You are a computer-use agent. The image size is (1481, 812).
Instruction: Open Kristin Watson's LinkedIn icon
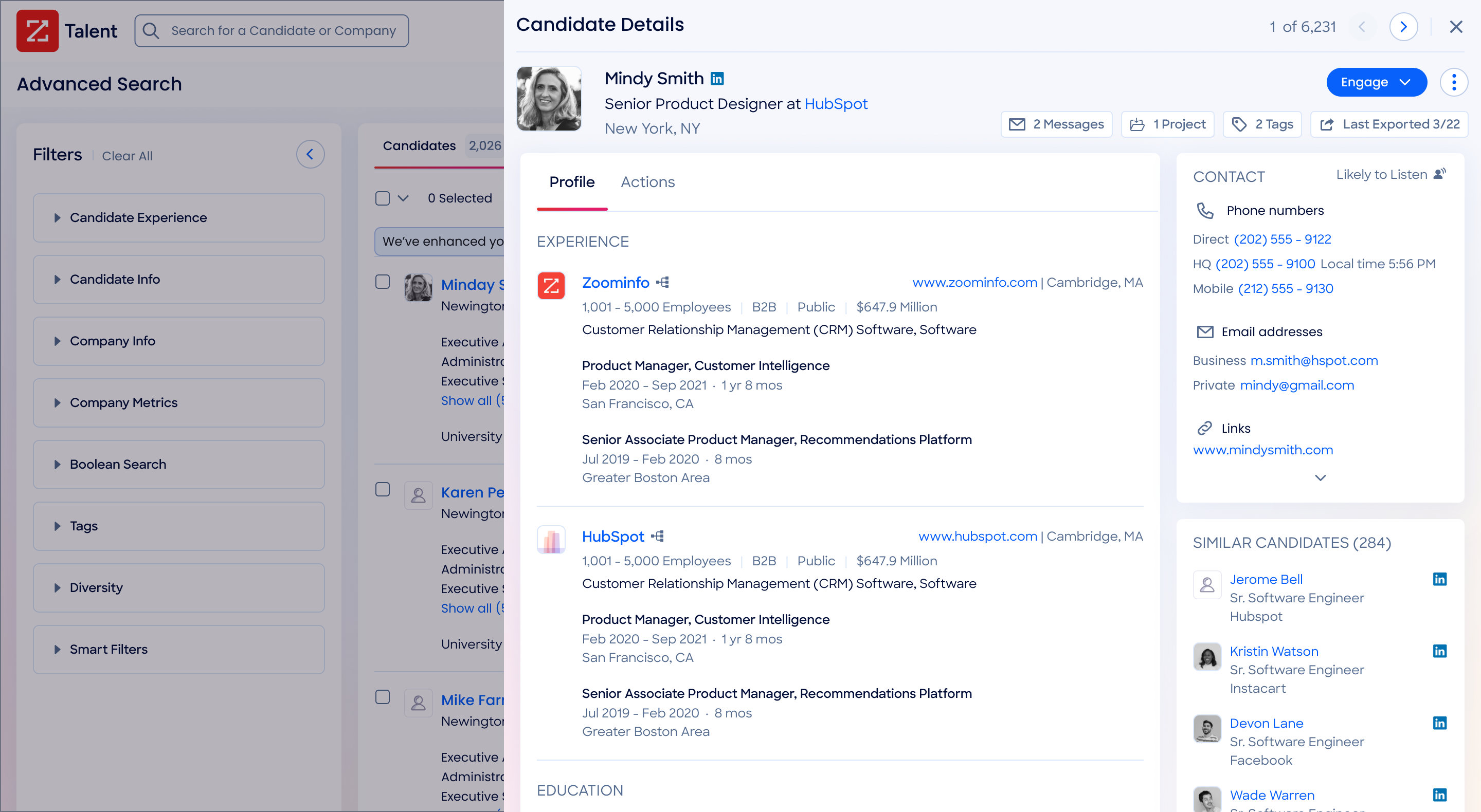pyautogui.click(x=1439, y=651)
